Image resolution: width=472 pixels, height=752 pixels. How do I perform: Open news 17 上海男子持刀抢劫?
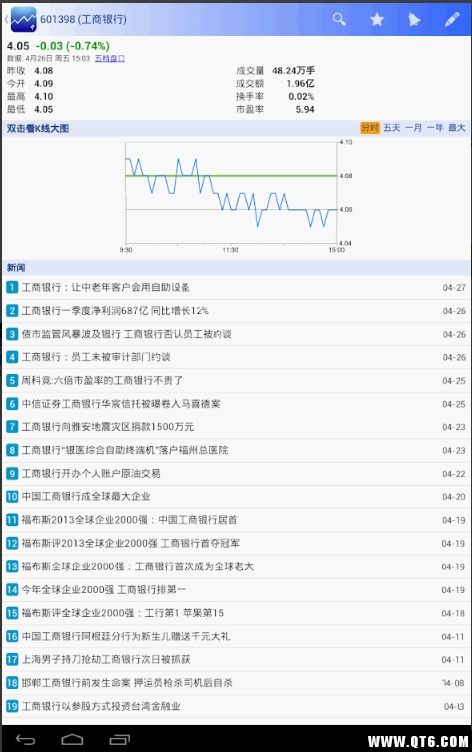click(236, 659)
